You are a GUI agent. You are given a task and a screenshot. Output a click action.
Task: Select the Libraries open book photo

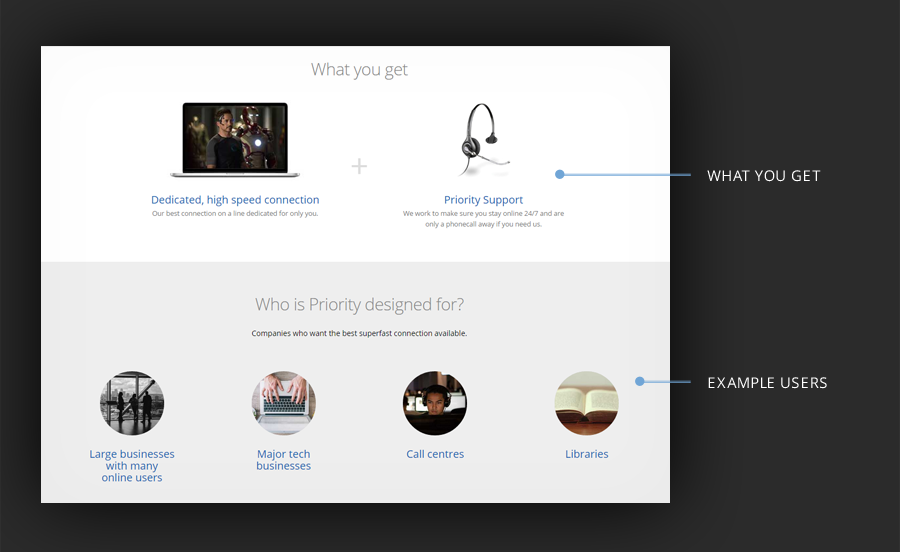(586, 403)
